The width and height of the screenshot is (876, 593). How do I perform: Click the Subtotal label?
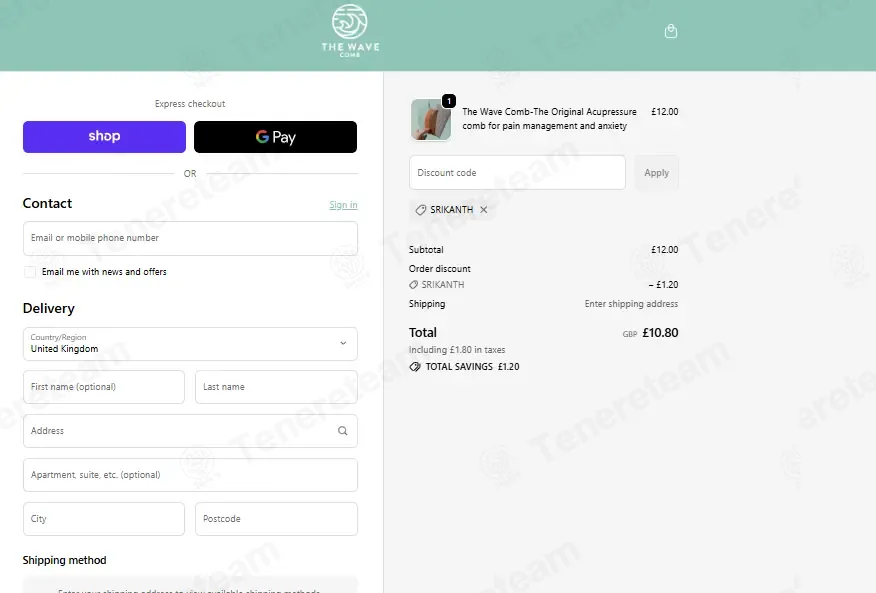point(426,250)
